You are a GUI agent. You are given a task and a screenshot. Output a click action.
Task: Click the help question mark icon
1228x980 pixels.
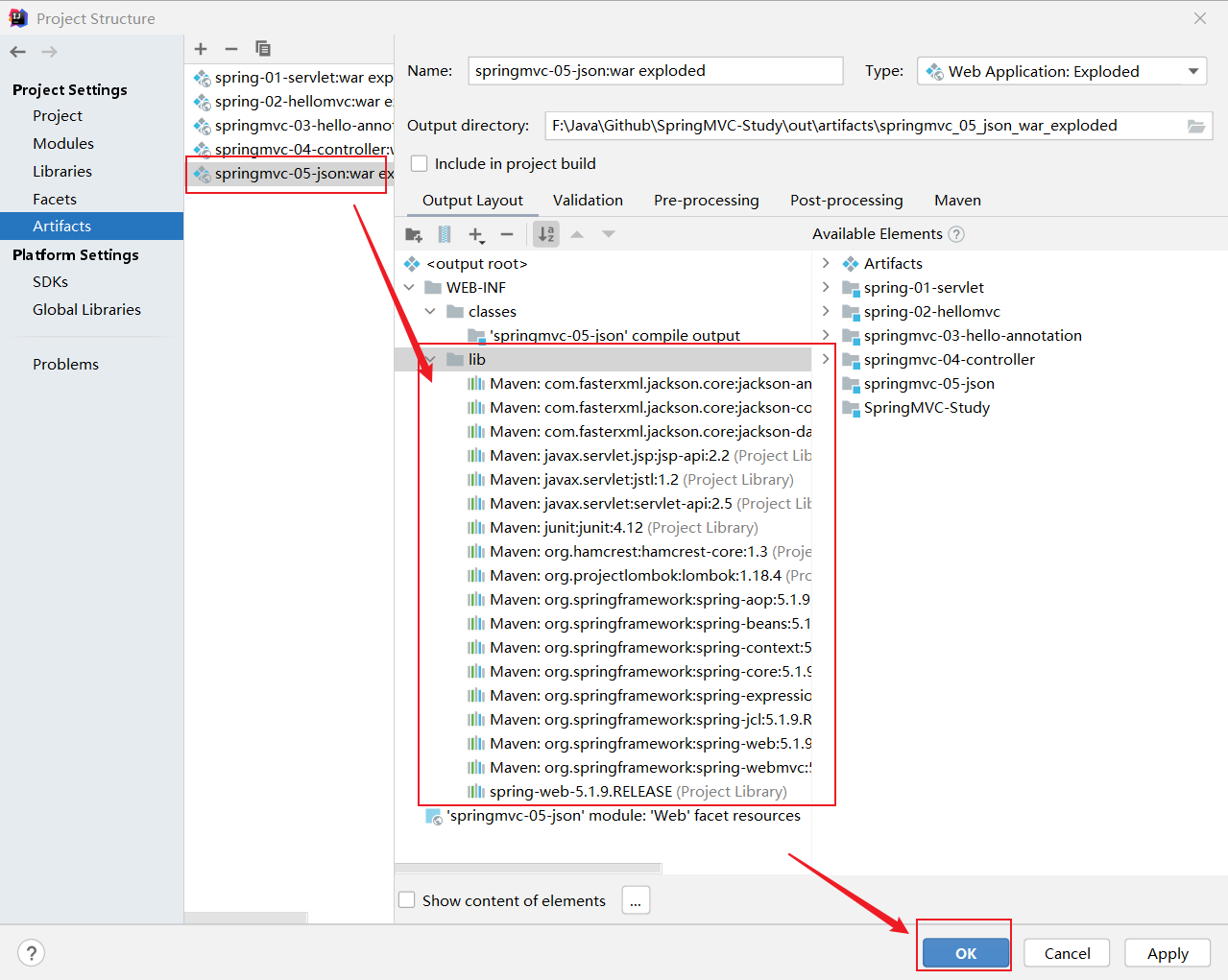point(32,952)
